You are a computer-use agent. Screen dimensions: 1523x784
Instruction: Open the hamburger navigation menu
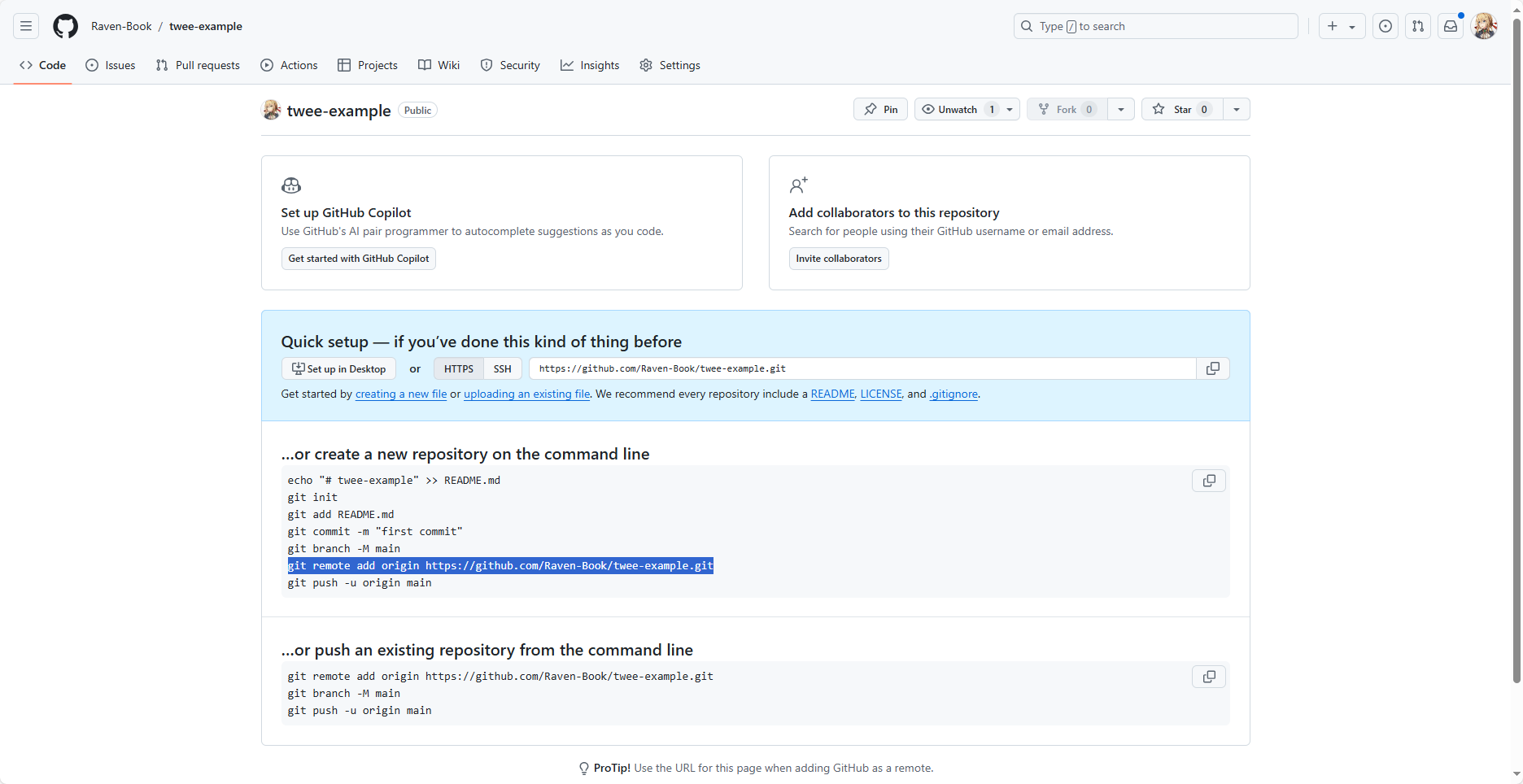pyautogui.click(x=26, y=26)
